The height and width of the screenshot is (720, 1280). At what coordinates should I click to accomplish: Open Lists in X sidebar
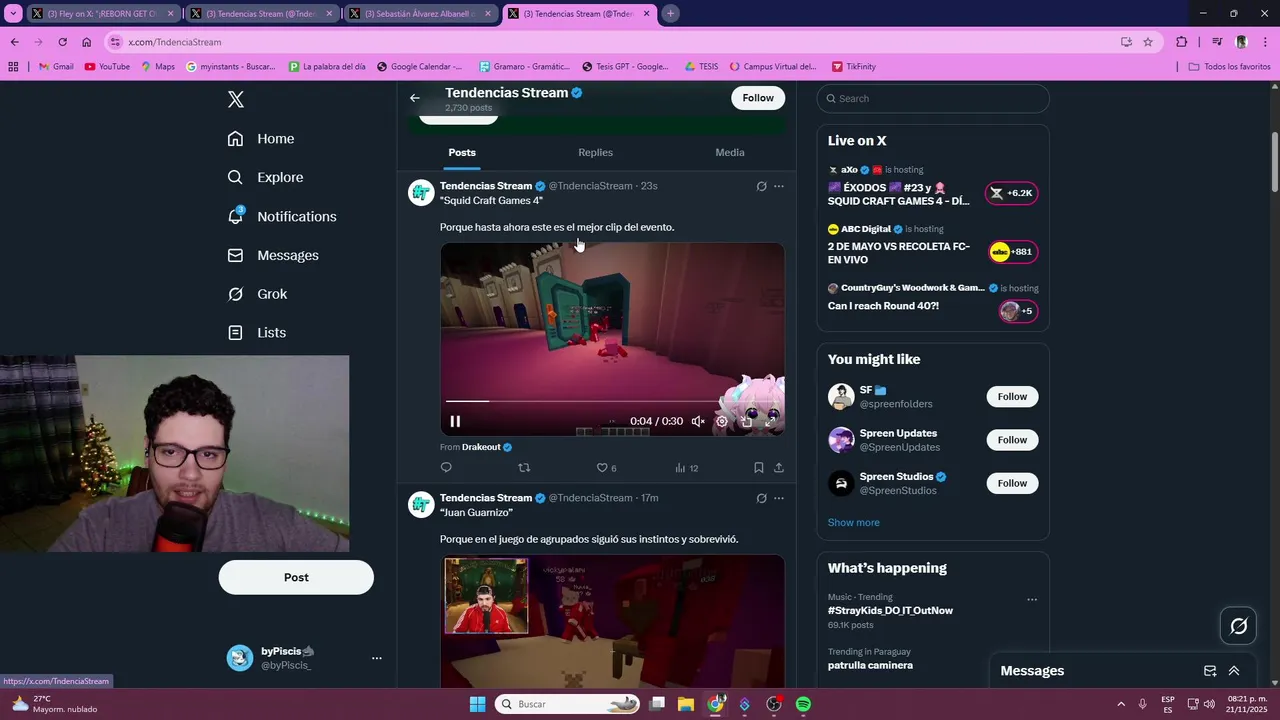(256, 333)
